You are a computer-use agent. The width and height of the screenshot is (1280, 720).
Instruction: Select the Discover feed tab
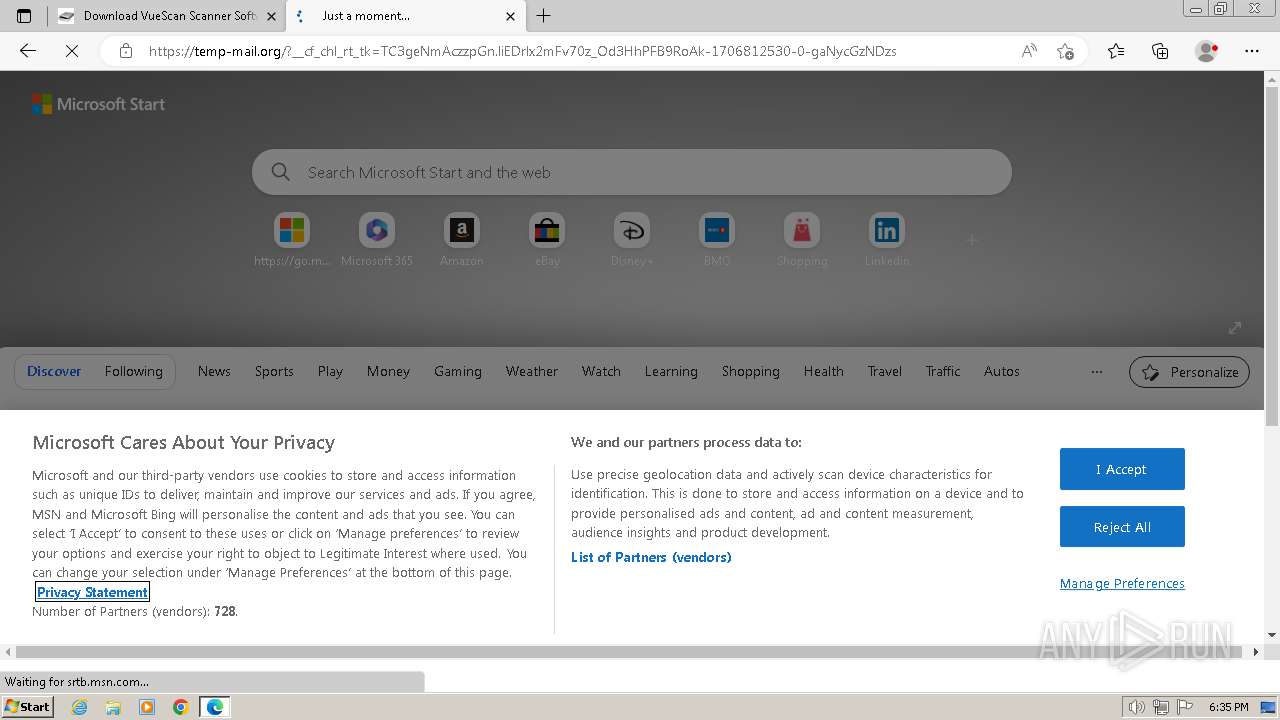54,371
